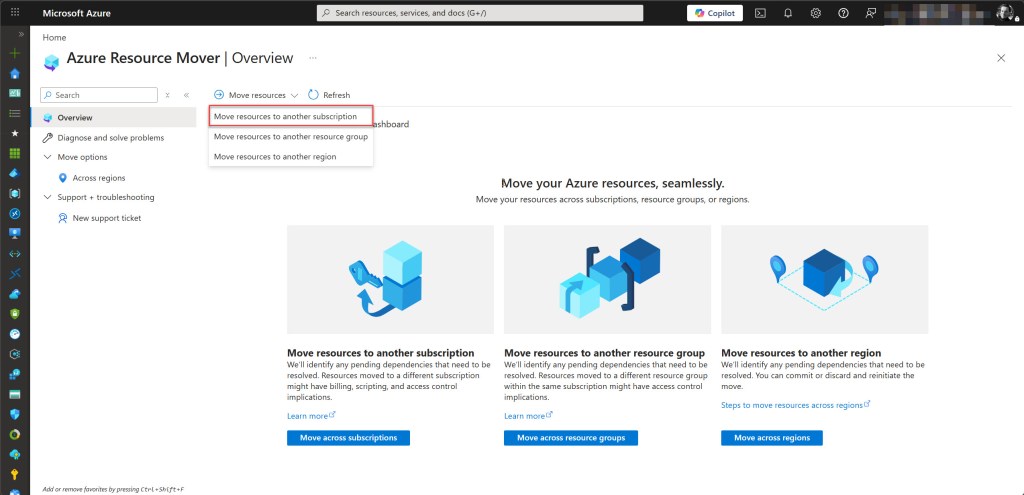1024x495 pixels.
Task: Click Move across subscriptions button
Action: 348,438
